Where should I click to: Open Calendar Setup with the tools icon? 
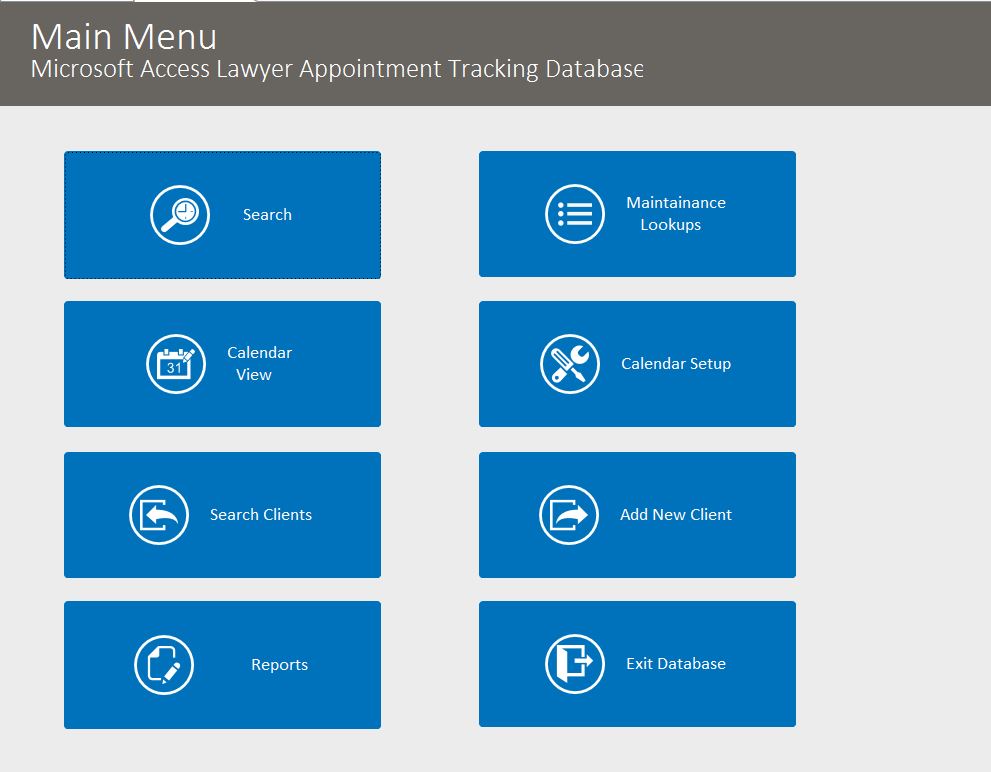pos(637,364)
